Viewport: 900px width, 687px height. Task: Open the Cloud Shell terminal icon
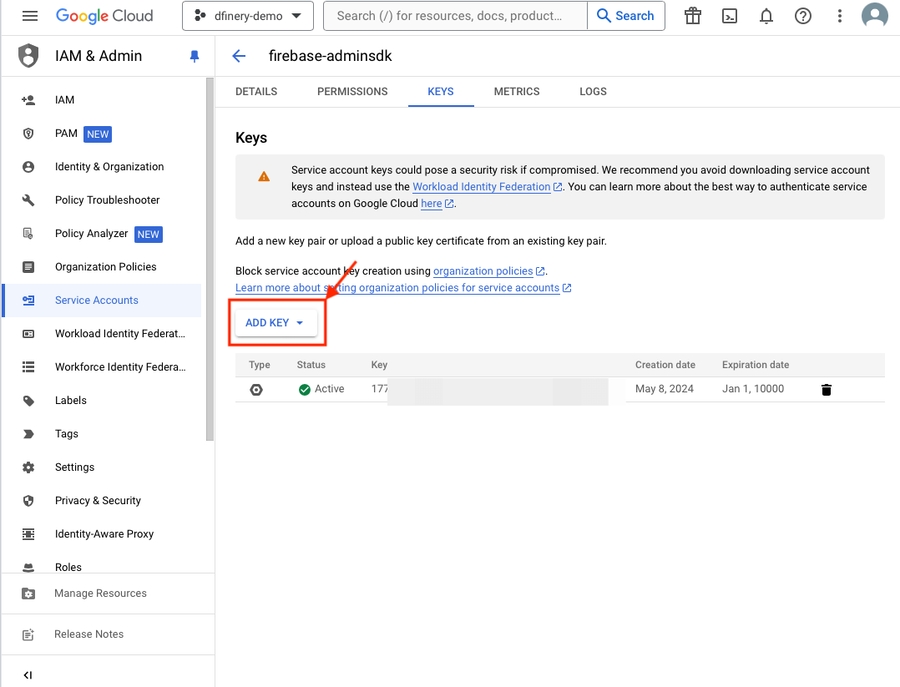(x=729, y=15)
